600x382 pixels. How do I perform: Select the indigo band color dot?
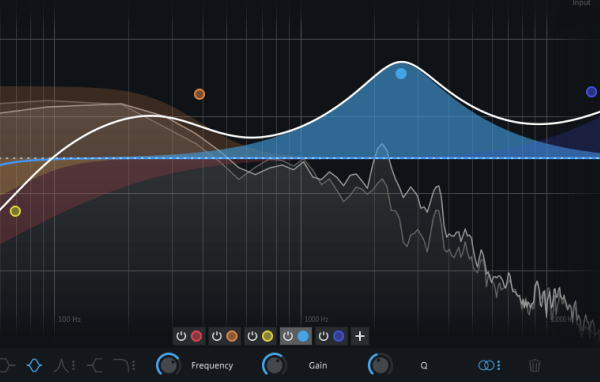(339, 336)
